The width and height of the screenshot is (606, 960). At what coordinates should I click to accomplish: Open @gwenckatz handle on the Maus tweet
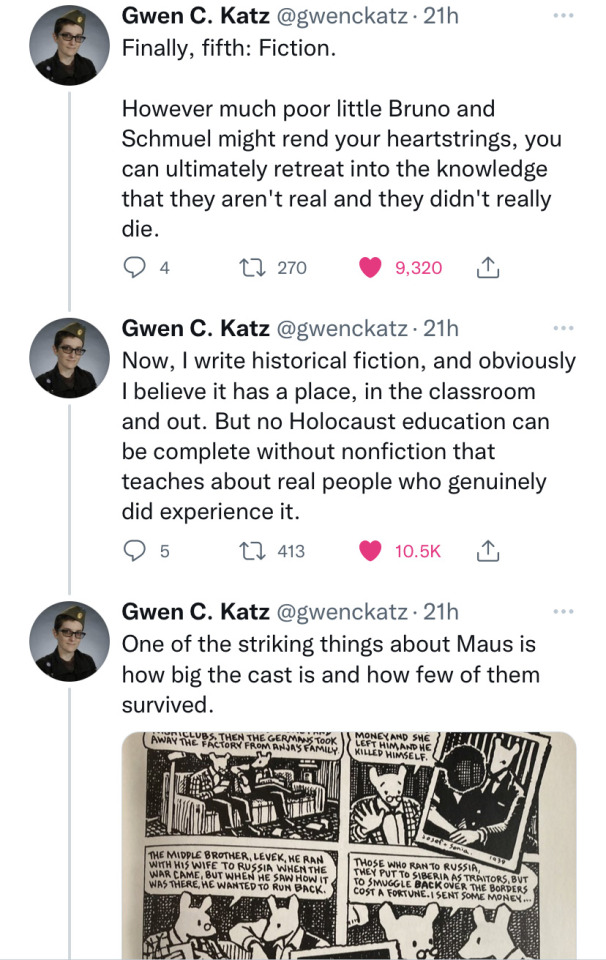338,610
